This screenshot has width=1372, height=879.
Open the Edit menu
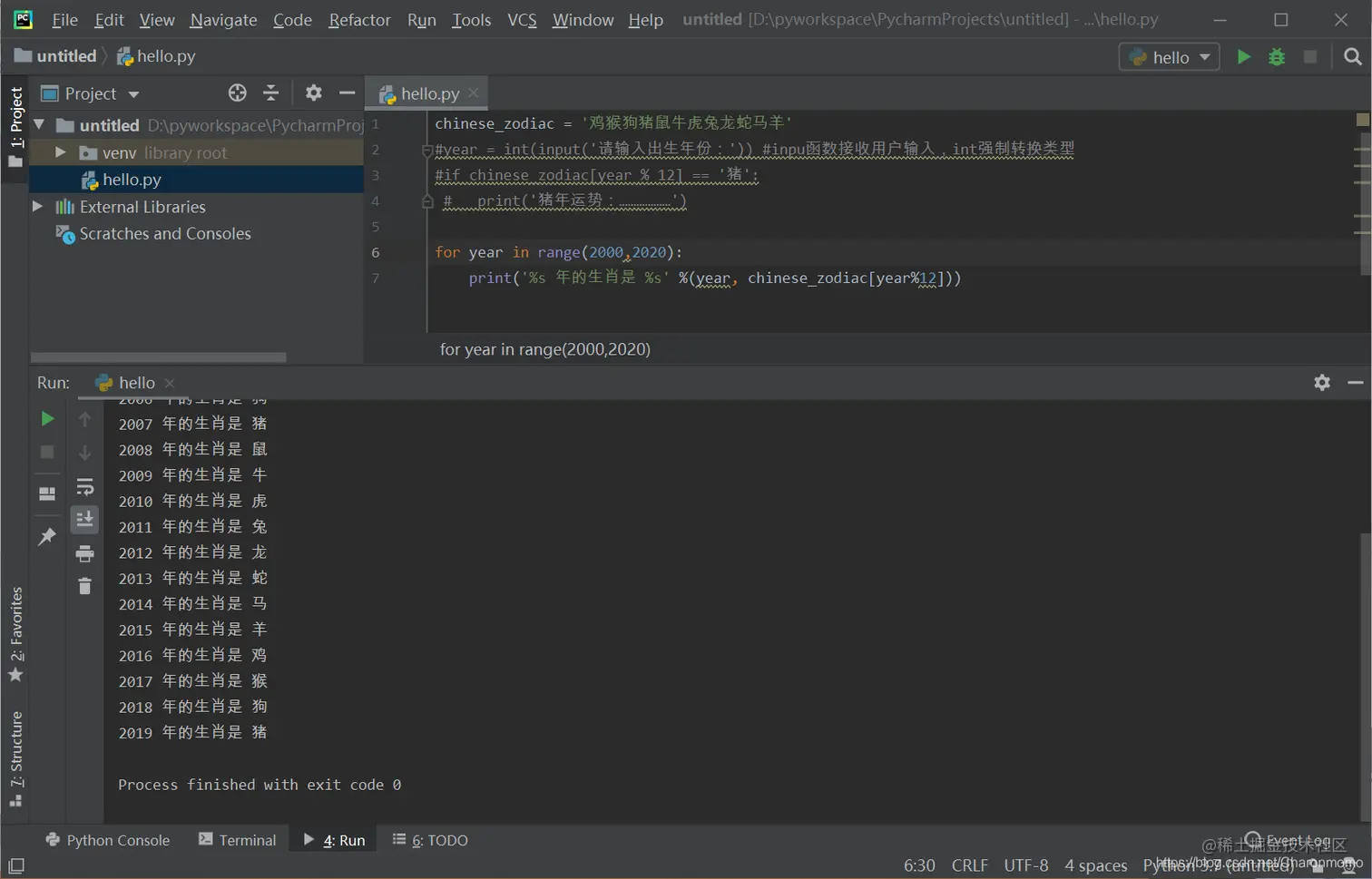(109, 19)
